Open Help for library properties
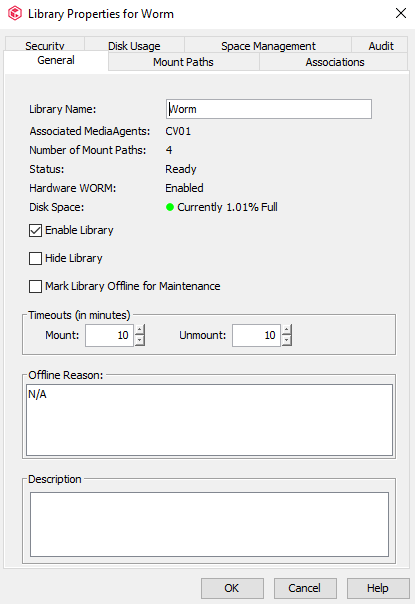 pos(378,588)
